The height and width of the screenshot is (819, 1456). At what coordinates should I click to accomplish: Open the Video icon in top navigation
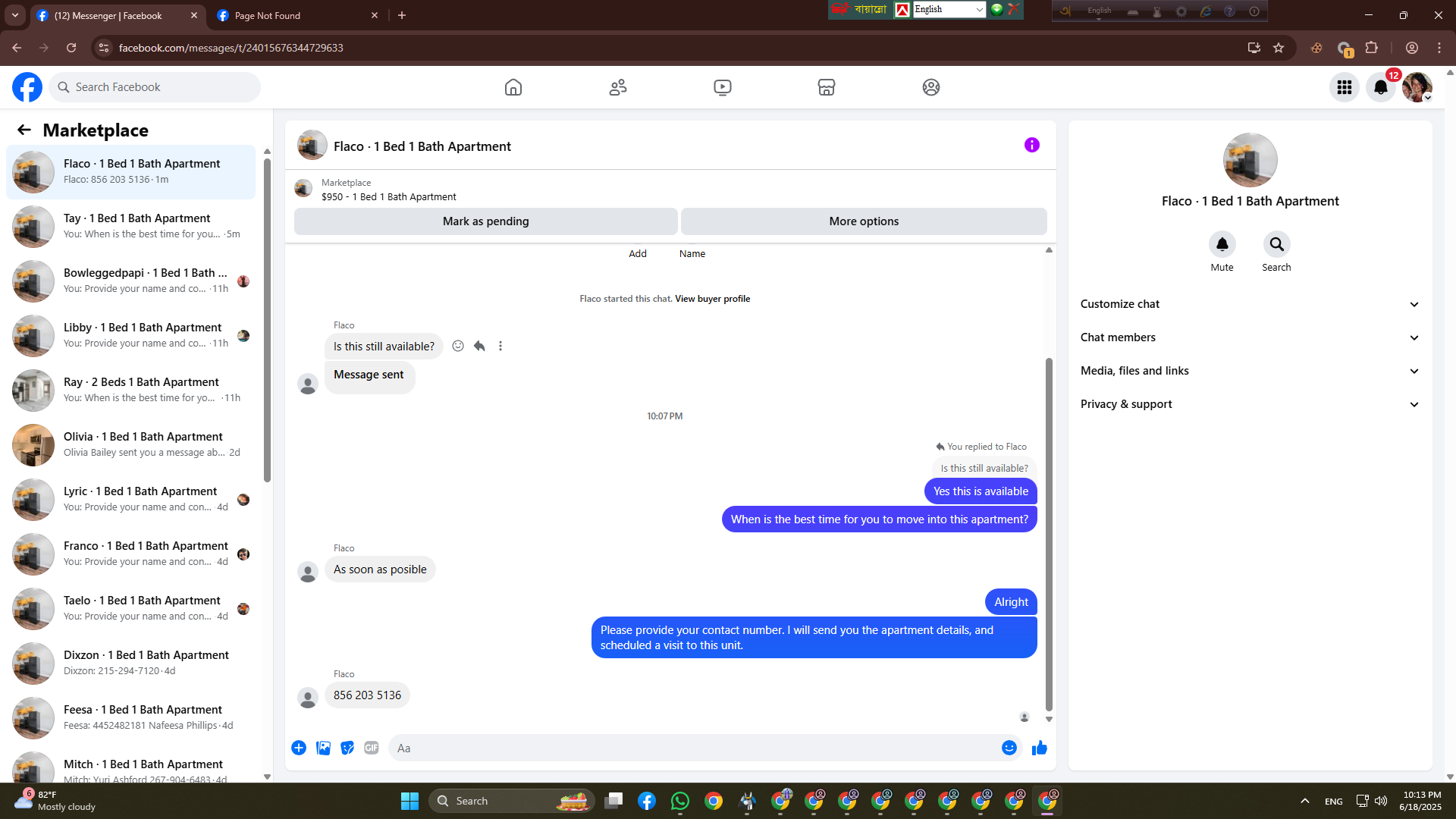pyautogui.click(x=723, y=87)
